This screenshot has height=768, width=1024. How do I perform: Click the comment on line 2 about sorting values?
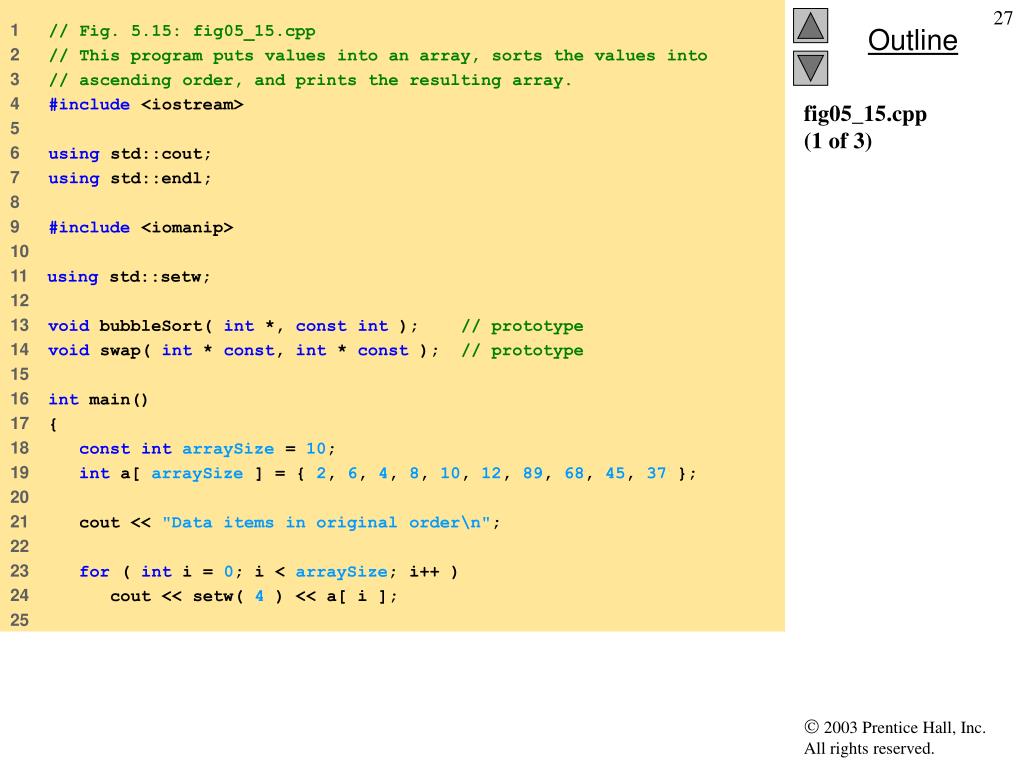pyautogui.click(x=378, y=56)
